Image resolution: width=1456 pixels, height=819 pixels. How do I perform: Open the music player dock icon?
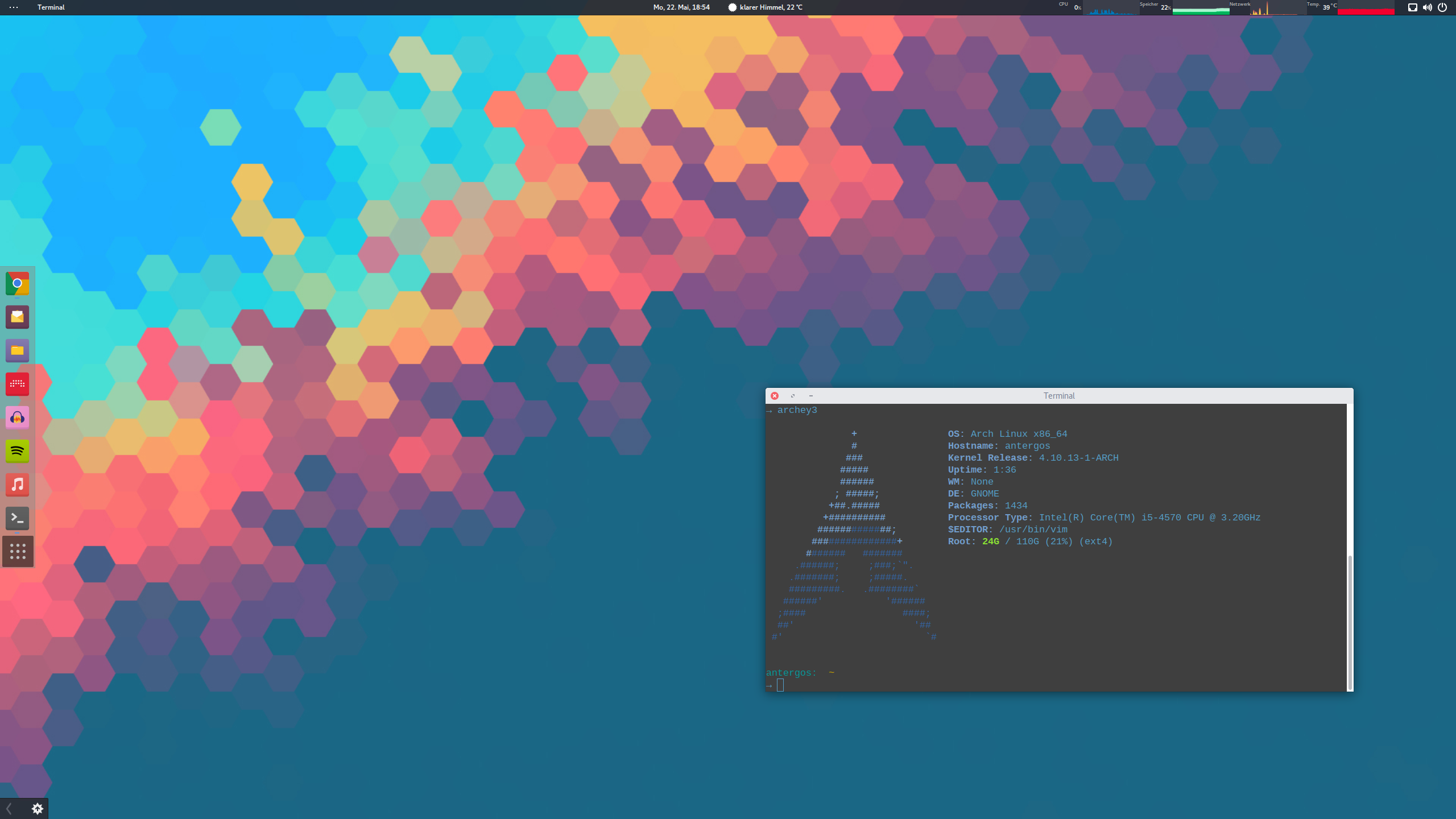click(x=17, y=485)
